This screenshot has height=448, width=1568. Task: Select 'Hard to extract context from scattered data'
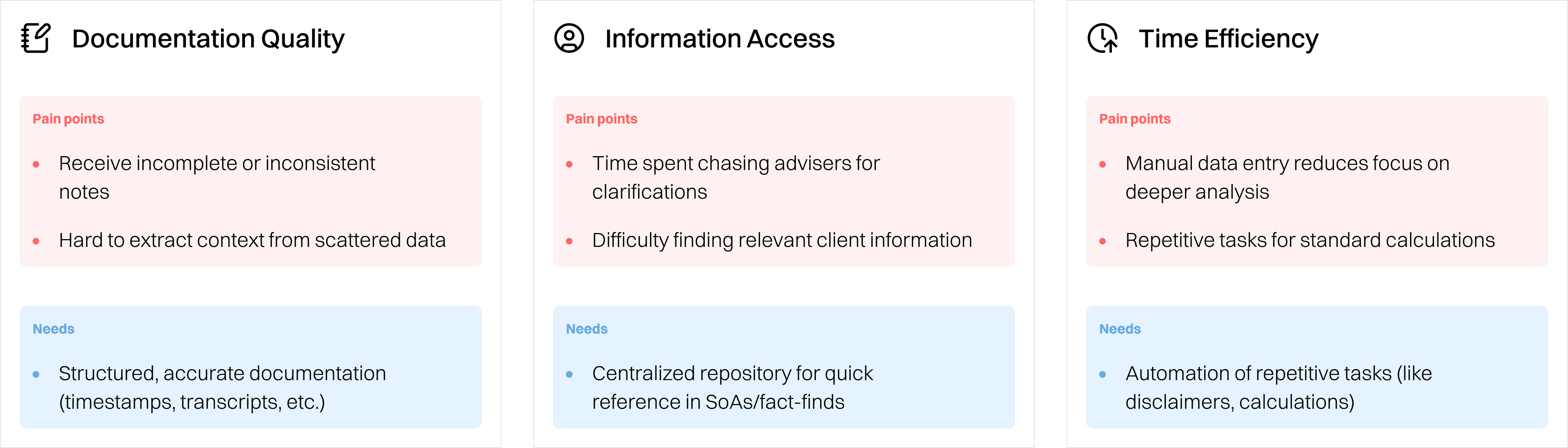click(252, 240)
